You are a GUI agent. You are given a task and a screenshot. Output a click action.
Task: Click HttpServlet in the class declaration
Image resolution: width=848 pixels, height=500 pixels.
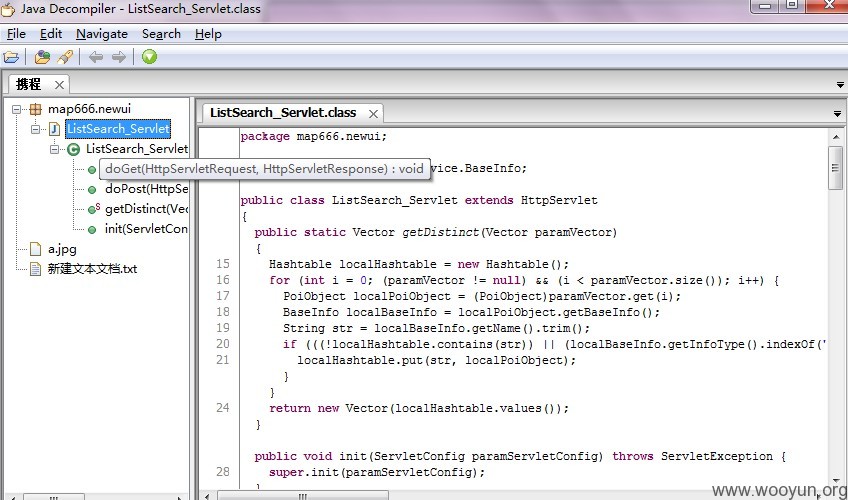[559, 201]
